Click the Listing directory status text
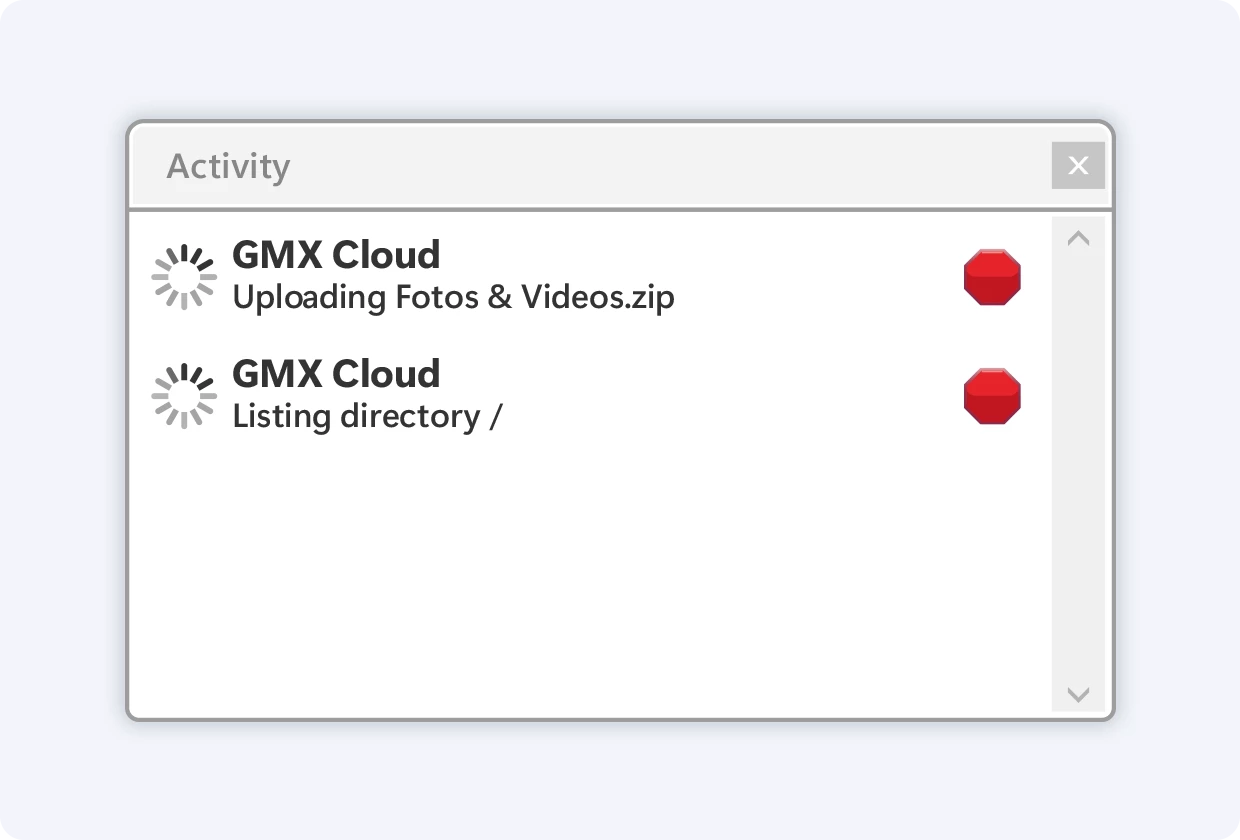1240x840 pixels. [x=356, y=416]
